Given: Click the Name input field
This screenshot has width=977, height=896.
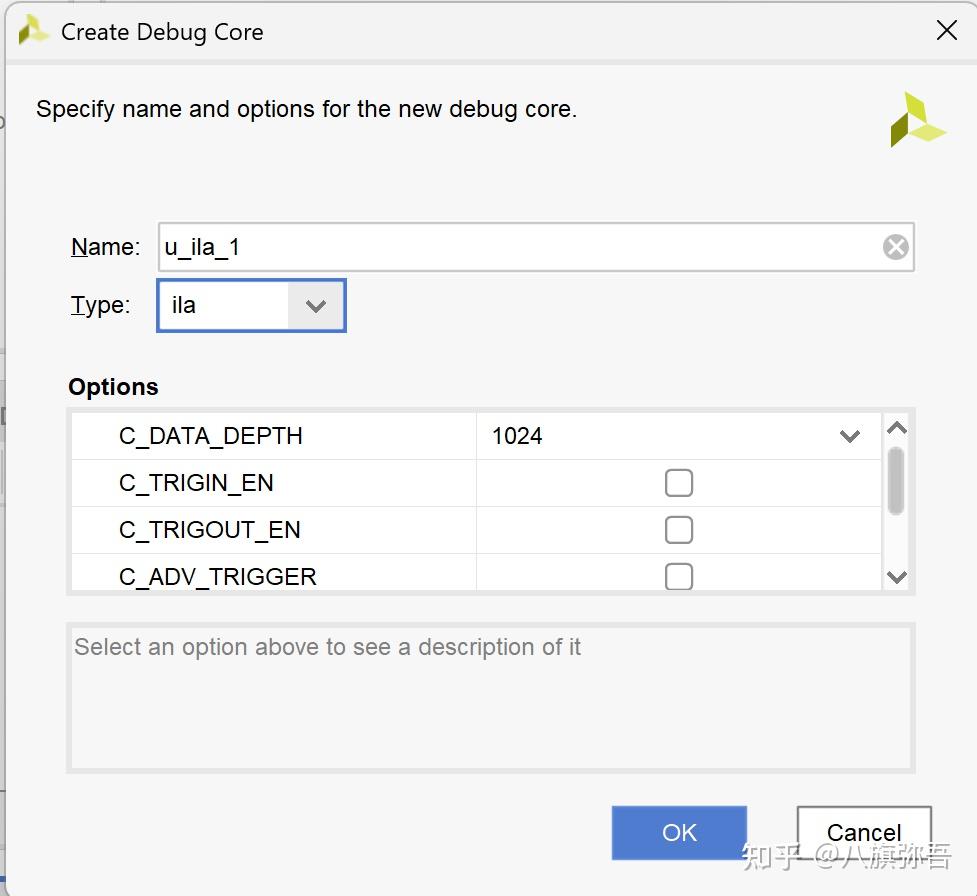Looking at the screenshot, I should [520, 247].
